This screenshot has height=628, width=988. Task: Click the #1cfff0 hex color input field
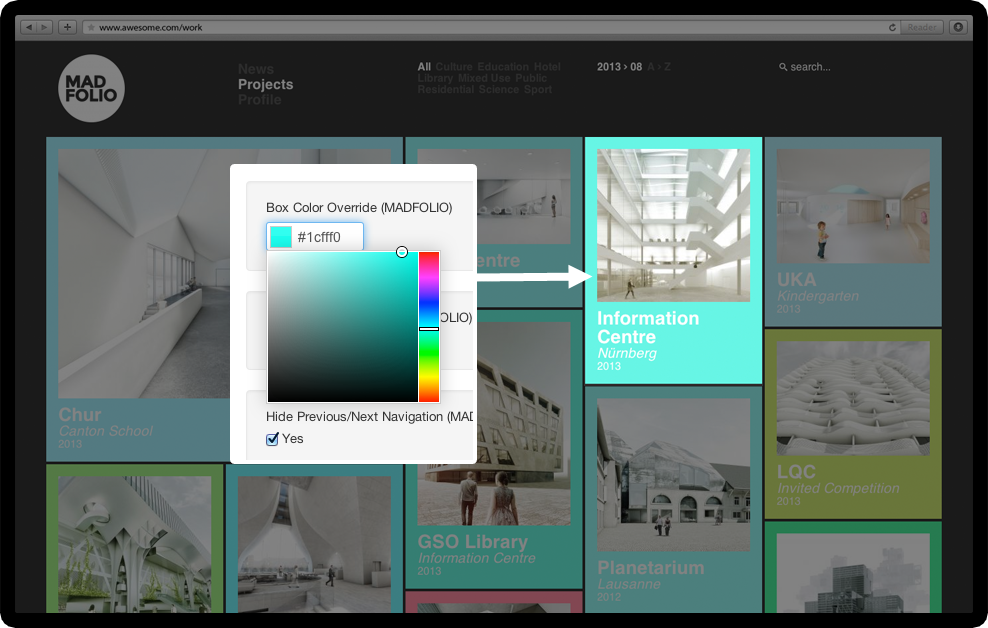click(x=327, y=237)
